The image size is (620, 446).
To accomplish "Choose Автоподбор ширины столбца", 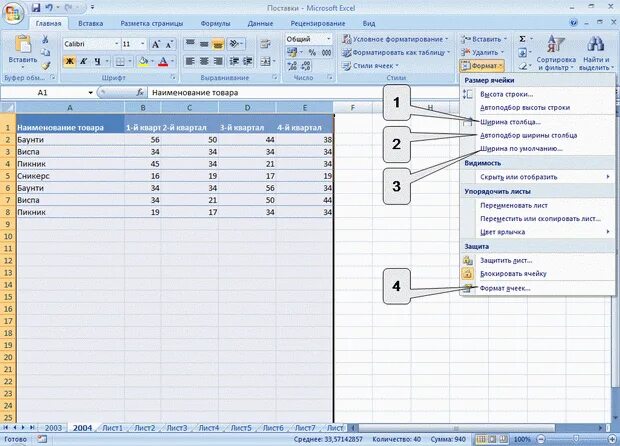I will click(538, 135).
